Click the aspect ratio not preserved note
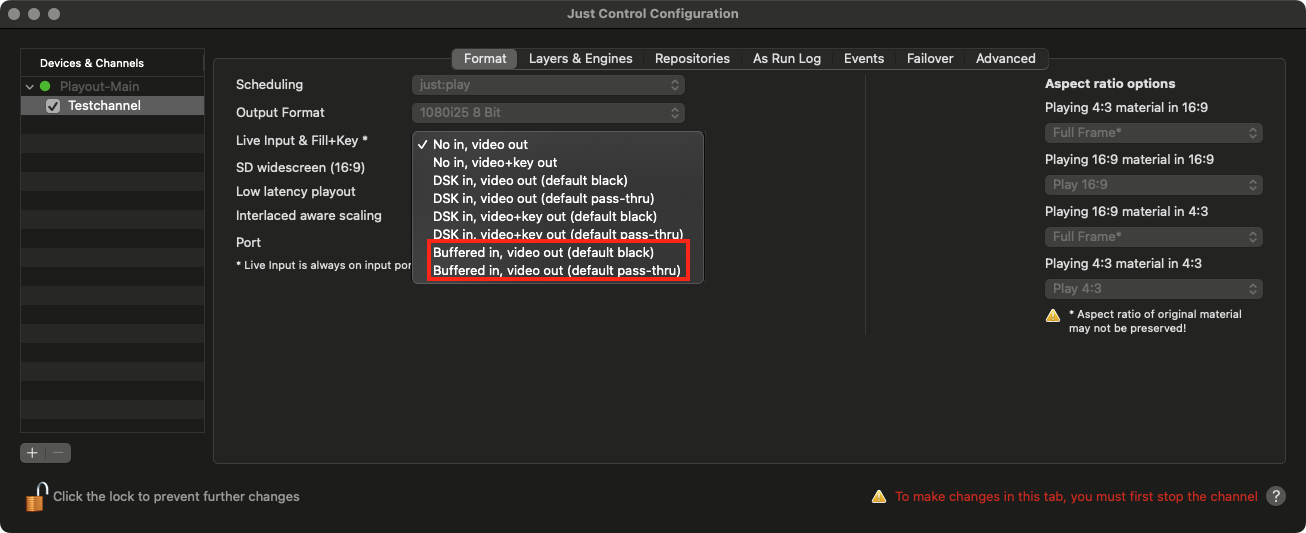Screen dimensions: 1306x533 [x=1155, y=321]
